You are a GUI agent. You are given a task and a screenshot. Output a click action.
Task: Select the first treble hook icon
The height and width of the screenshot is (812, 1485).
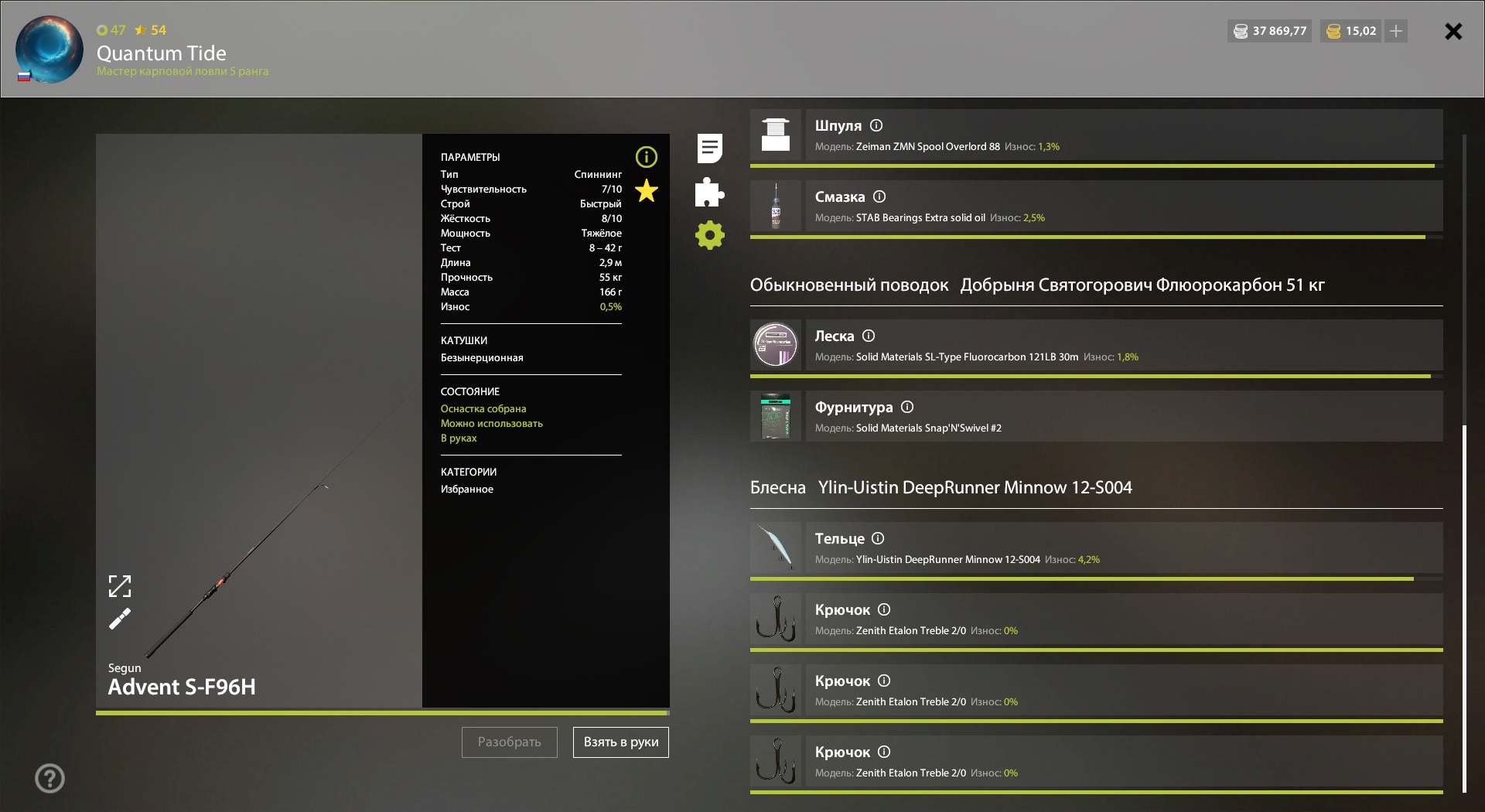[x=776, y=619]
